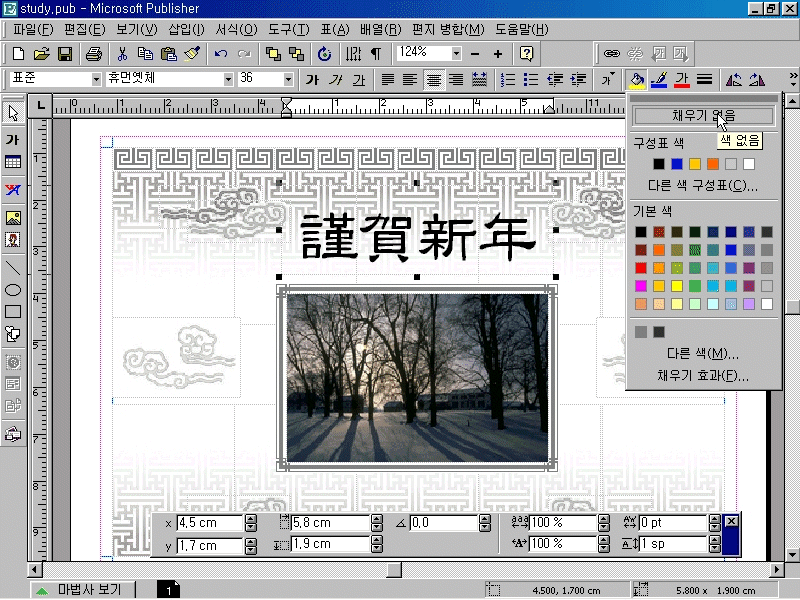The image size is (800, 600).
Task: Toggle left text alignment
Action: click(x=410, y=80)
